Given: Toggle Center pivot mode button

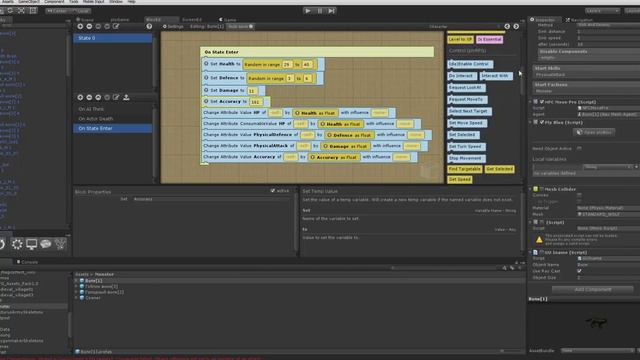Looking at the screenshot, I should (58, 11).
